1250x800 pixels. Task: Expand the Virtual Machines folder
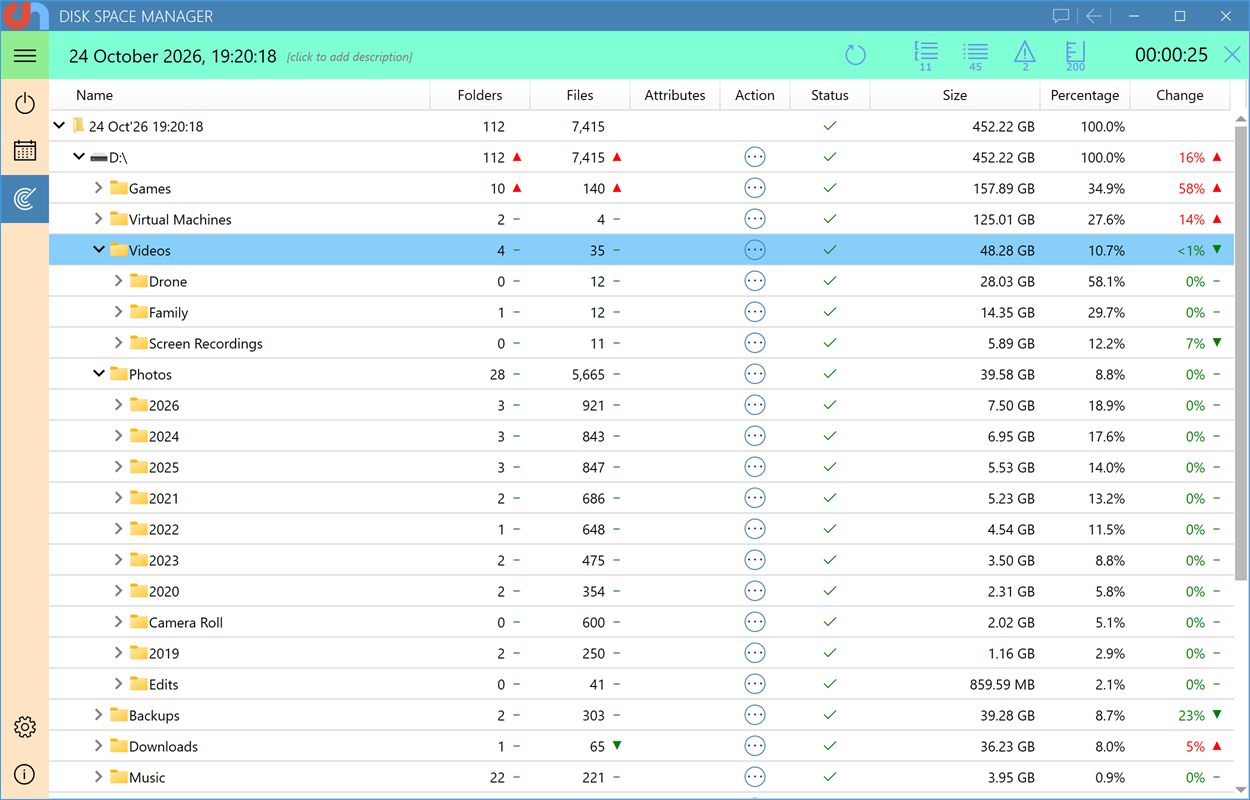(99, 219)
